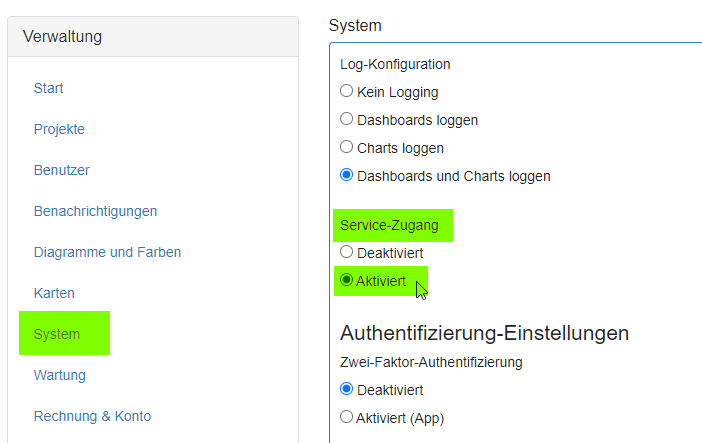Open Benutzer administration link
The width and height of the screenshot is (702, 443).
[62, 170]
